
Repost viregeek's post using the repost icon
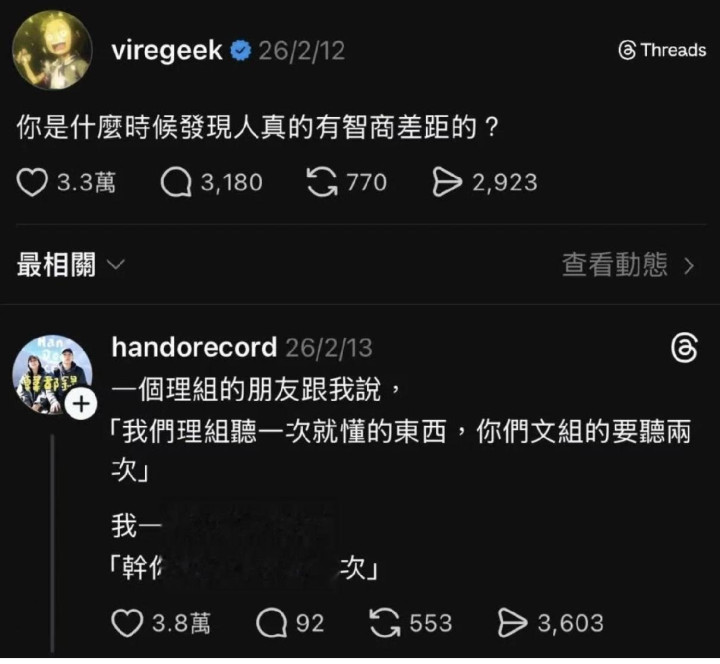point(321,183)
